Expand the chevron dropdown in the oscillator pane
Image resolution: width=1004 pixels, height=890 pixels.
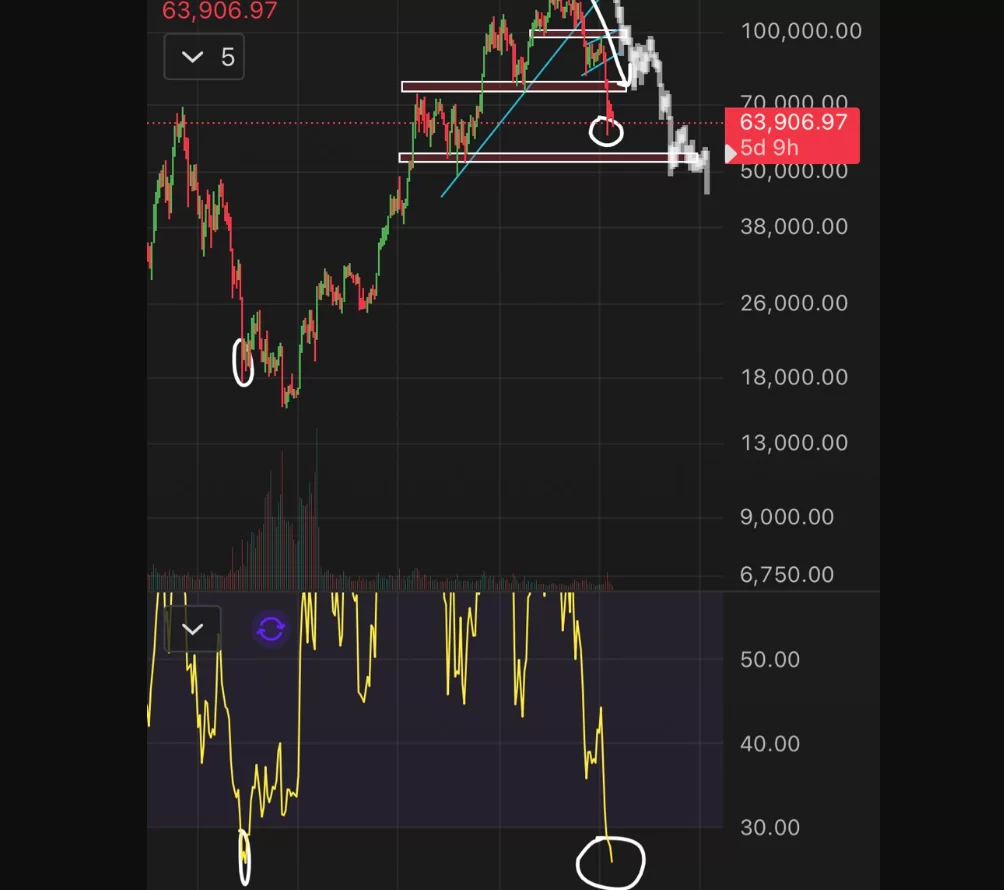pyautogui.click(x=193, y=630)
